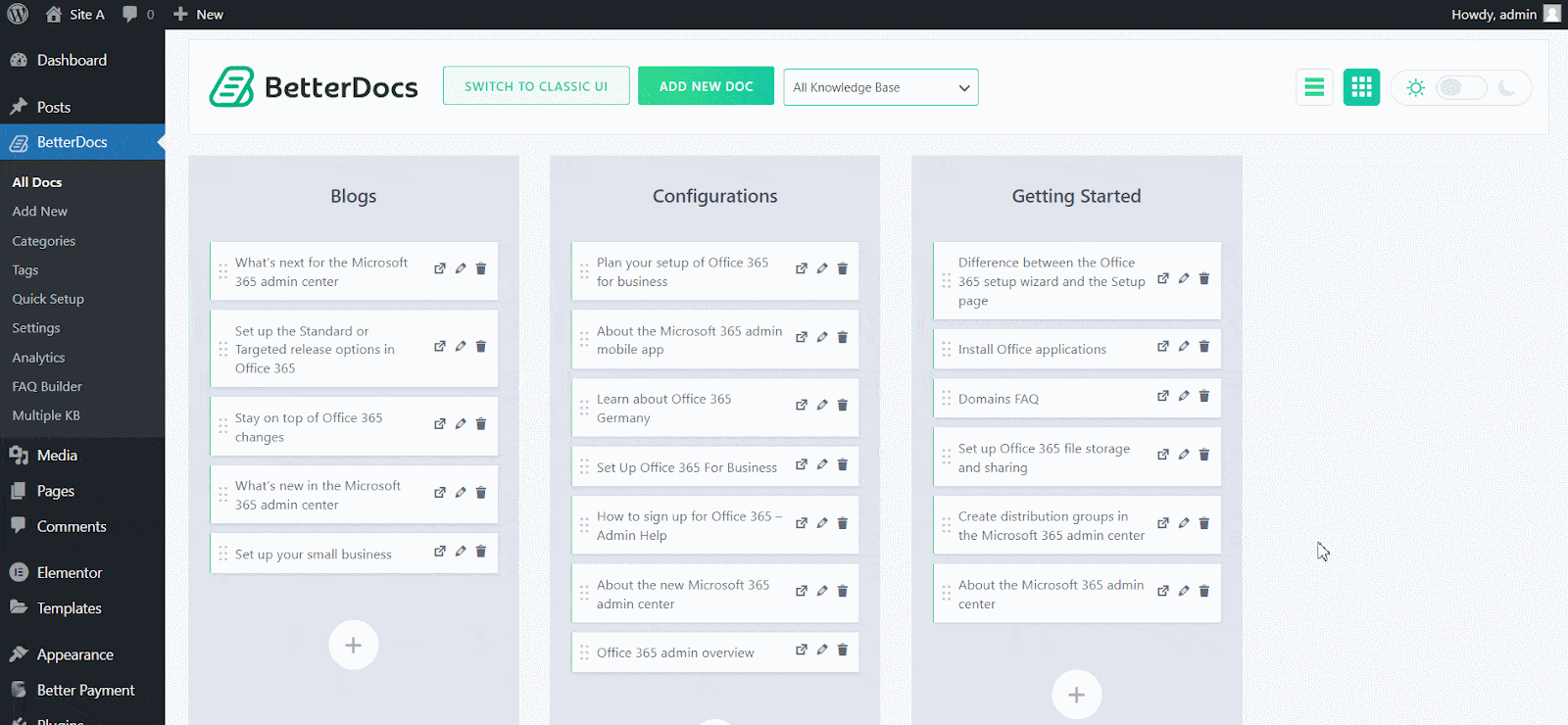Open Howdy, admin account menu
1568x725 pixels.
click(x=1505, y=14)
